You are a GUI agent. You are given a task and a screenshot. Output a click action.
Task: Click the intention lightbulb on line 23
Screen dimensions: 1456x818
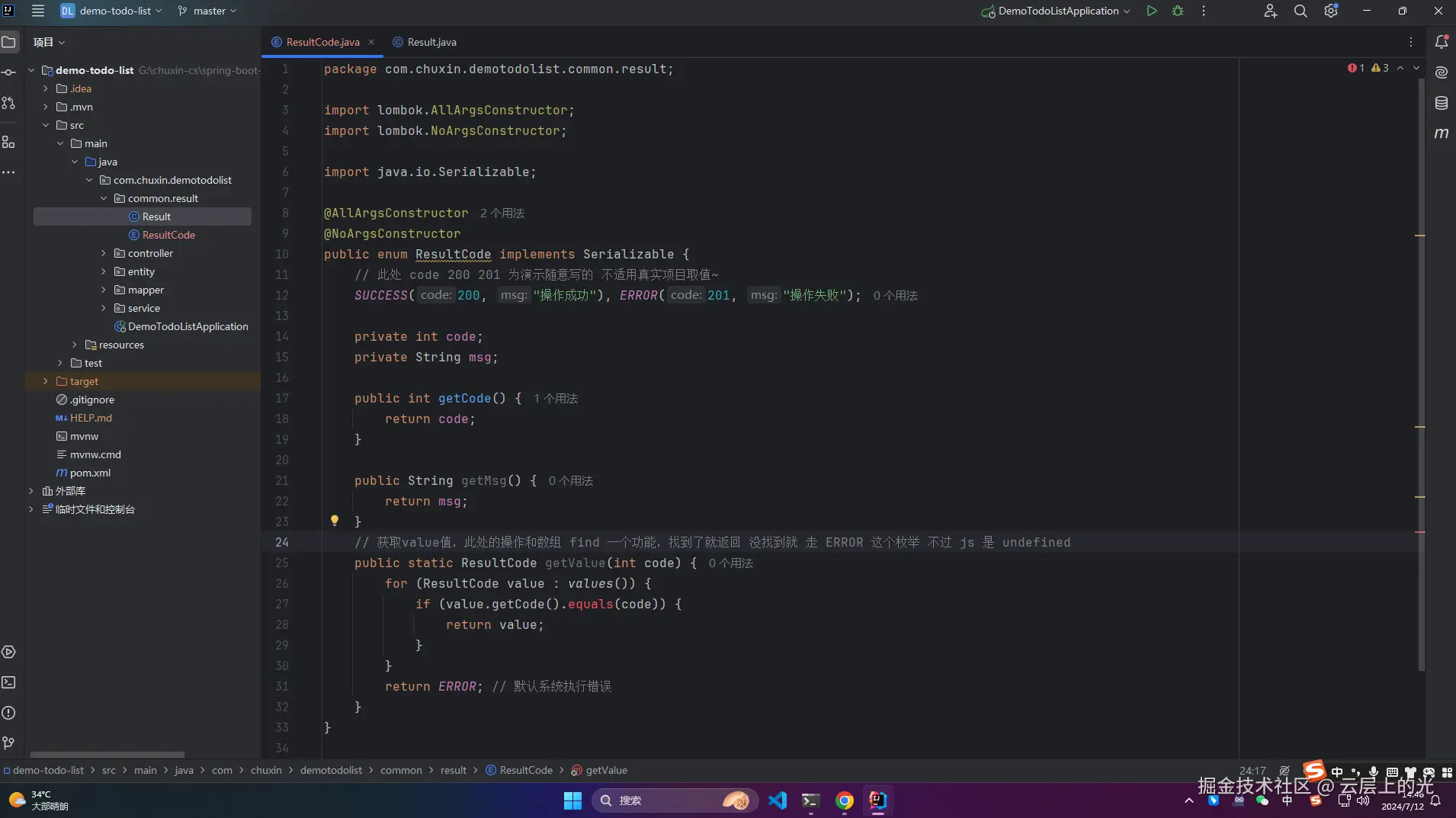click(x=334, y=521)
